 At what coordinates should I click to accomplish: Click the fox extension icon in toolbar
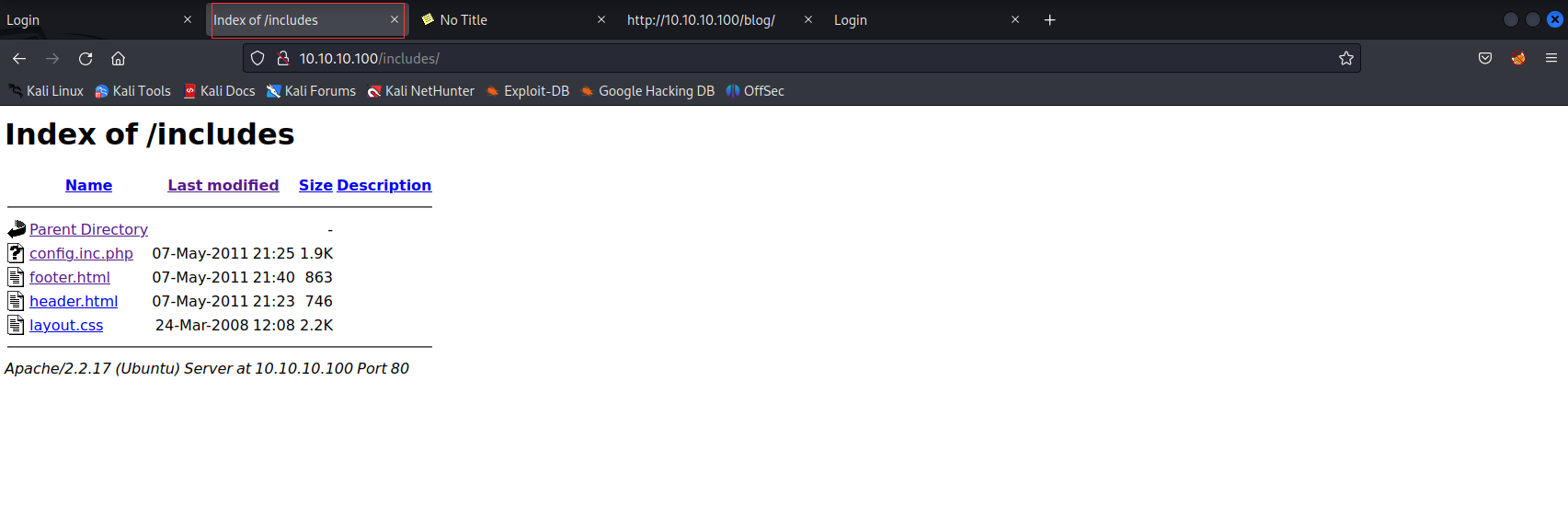pos(1518,58)
